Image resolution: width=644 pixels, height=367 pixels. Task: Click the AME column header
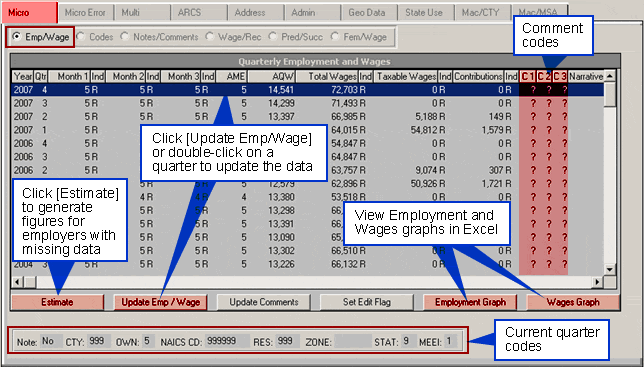(231, 76)
